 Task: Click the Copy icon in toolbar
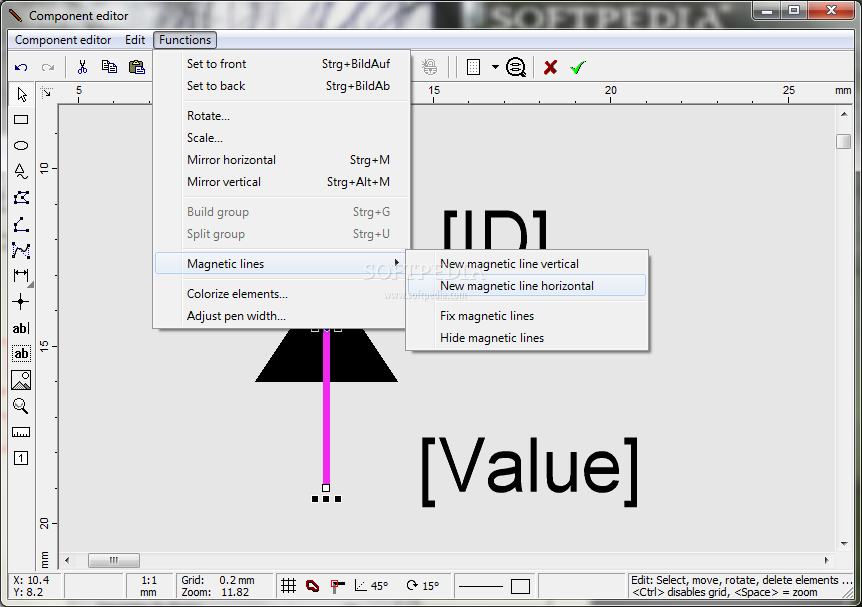pos(109,67)
